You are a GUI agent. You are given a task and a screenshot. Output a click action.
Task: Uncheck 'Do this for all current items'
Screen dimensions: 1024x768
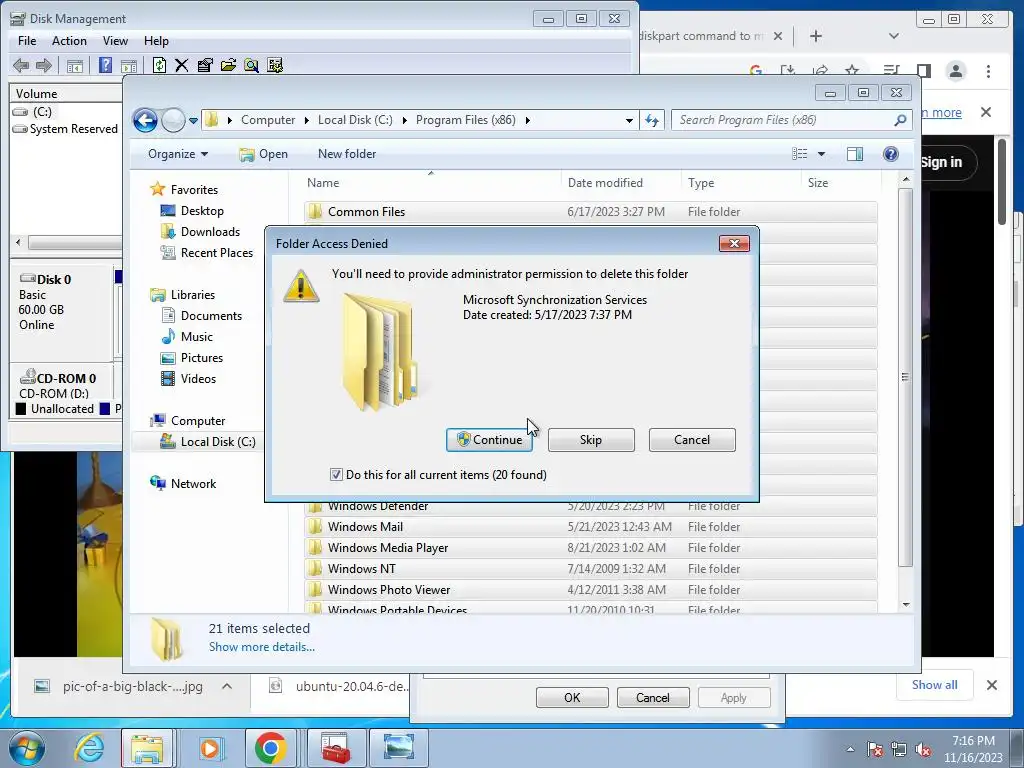point(336,475)
